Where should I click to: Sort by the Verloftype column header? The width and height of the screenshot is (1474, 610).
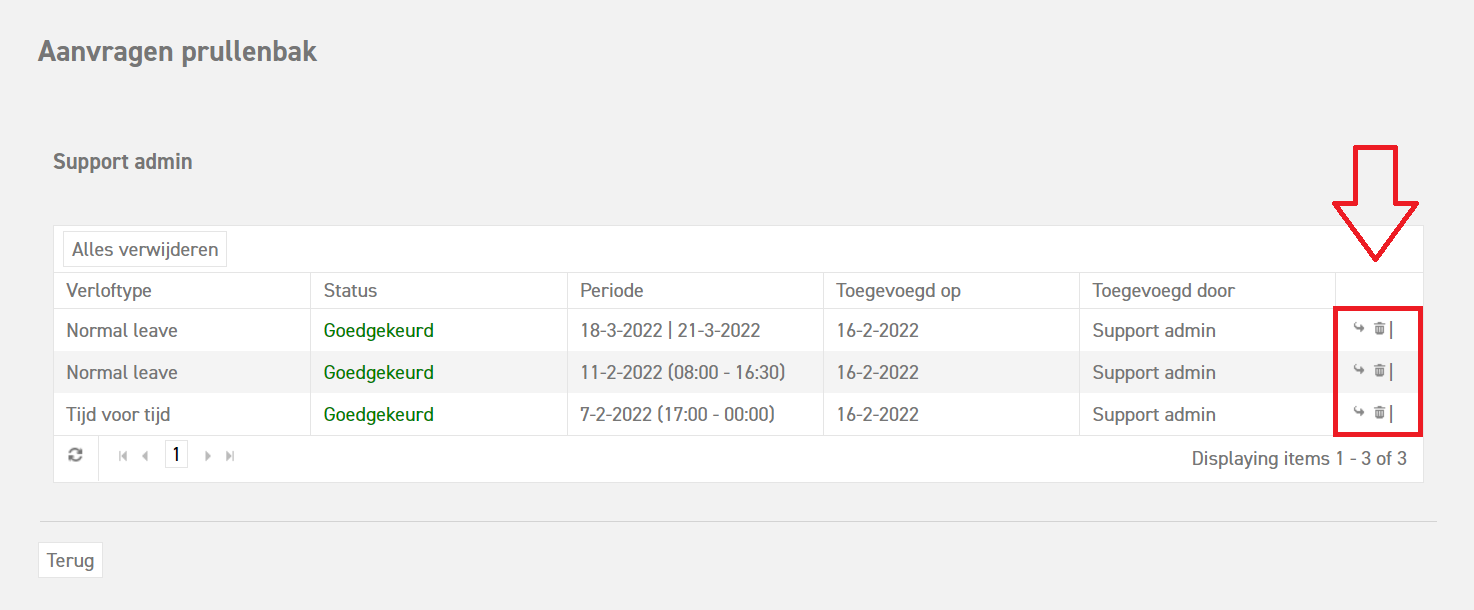[109, 291]
